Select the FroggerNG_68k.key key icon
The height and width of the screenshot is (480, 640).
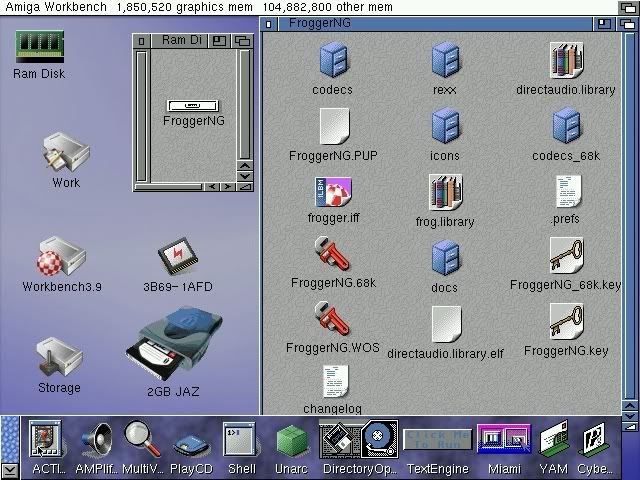tap(566, 257)
